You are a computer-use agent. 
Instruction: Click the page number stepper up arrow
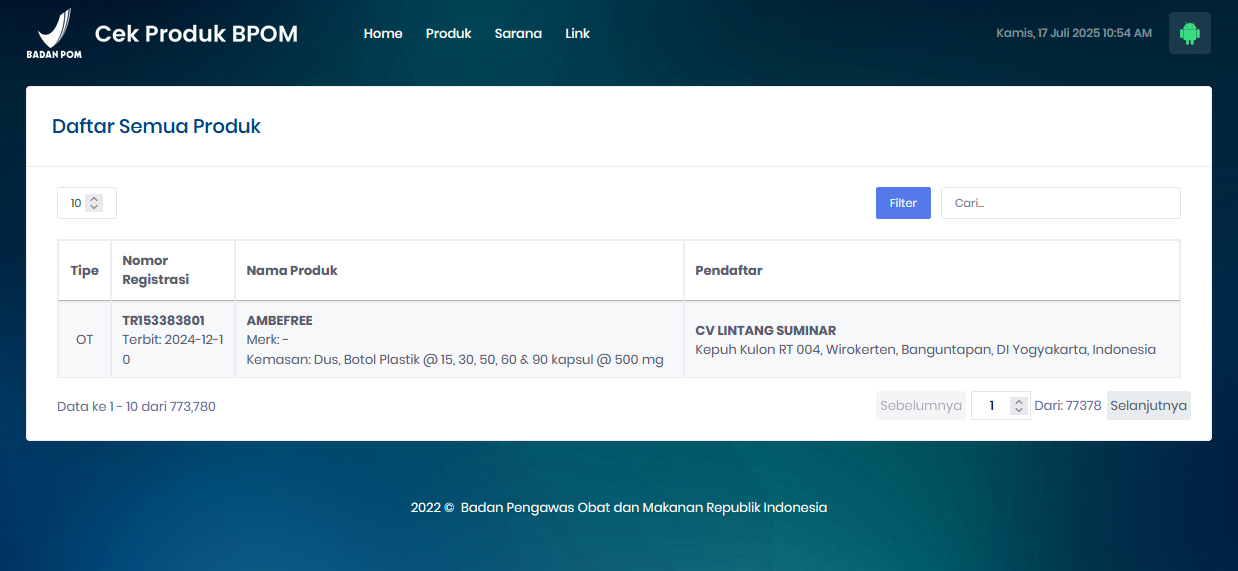1018,402
